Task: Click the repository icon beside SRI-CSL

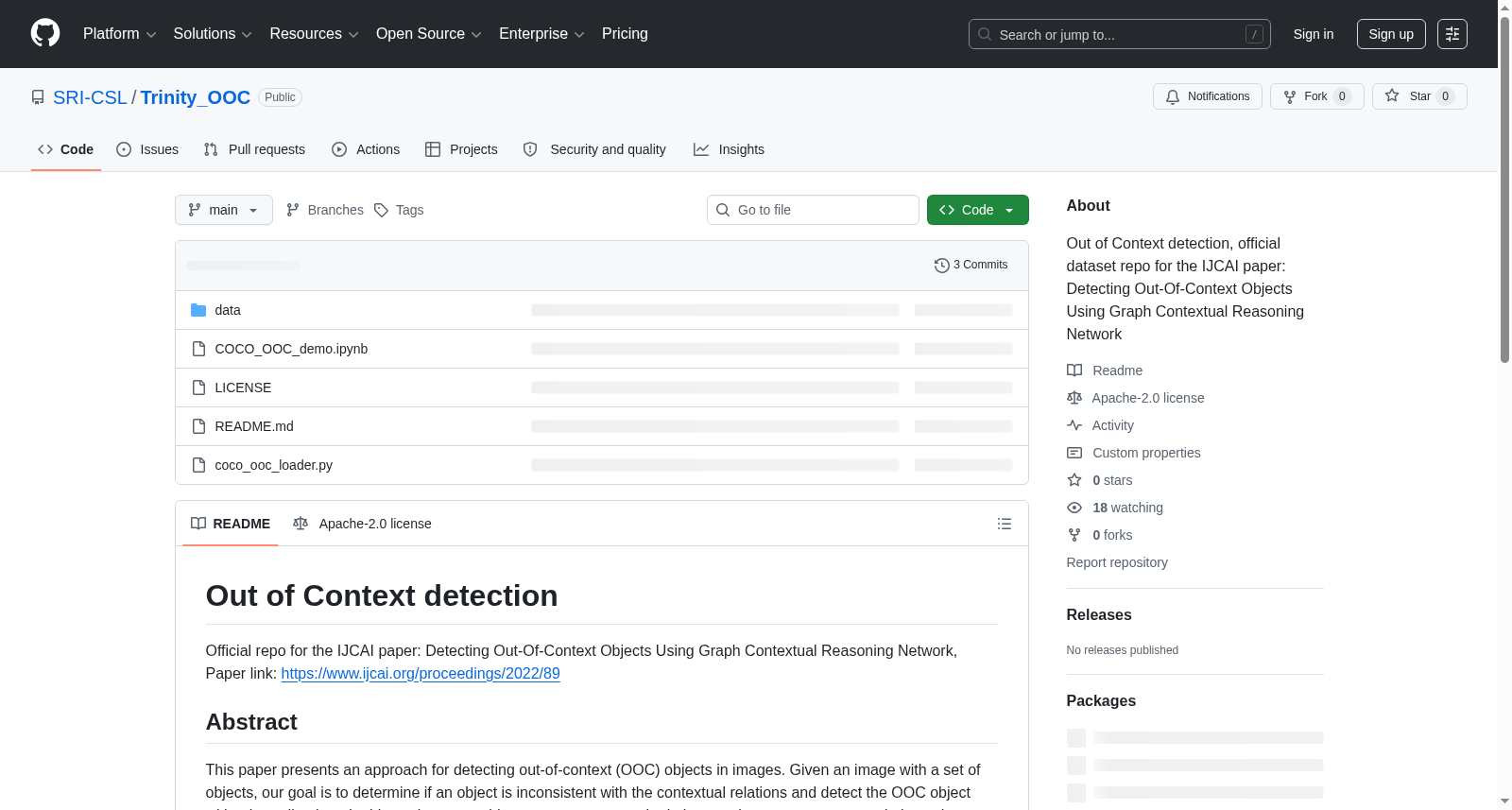Action: [38, 97]
